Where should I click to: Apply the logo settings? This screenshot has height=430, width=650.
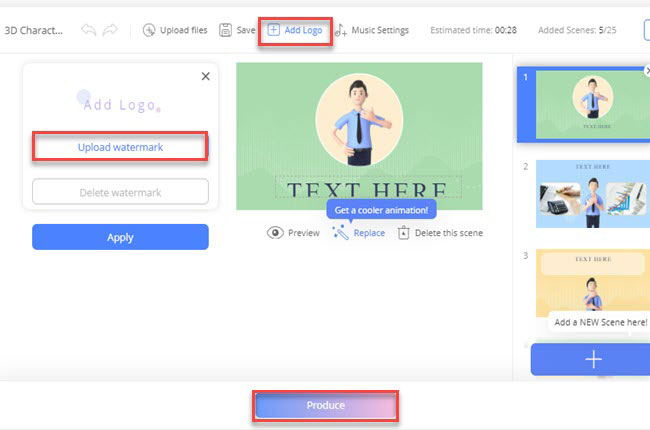(120, 237)
